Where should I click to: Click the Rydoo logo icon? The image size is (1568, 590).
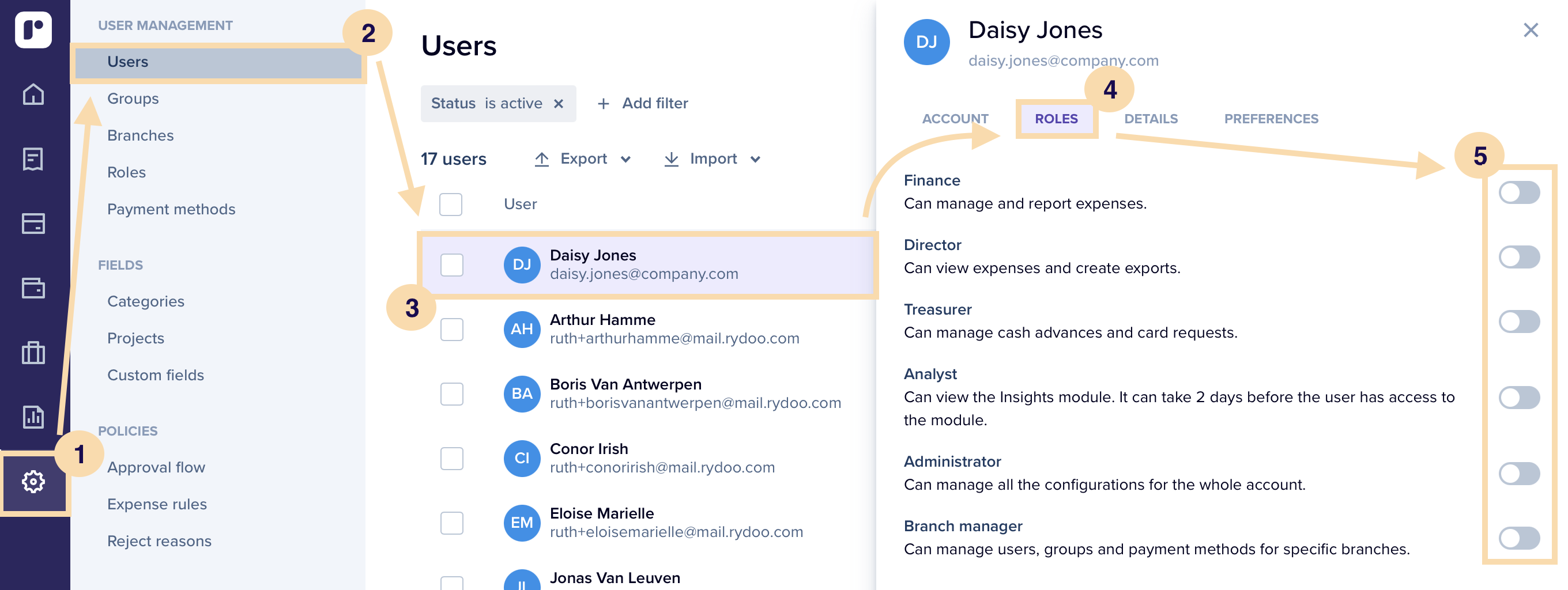pos(33,29)
